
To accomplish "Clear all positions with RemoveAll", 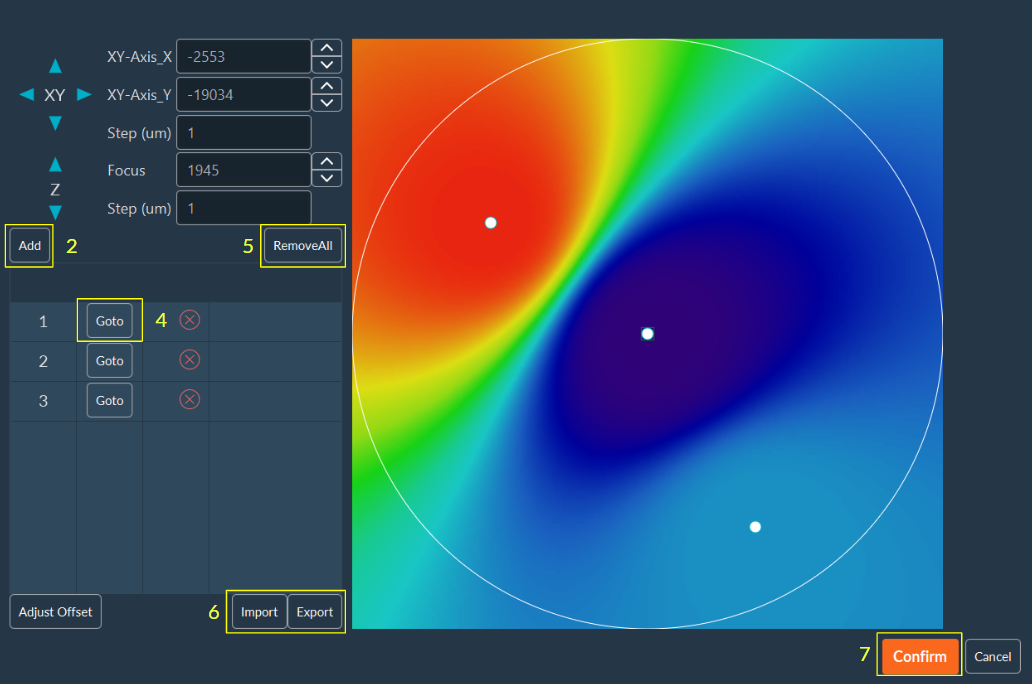I will pos(302,245).
